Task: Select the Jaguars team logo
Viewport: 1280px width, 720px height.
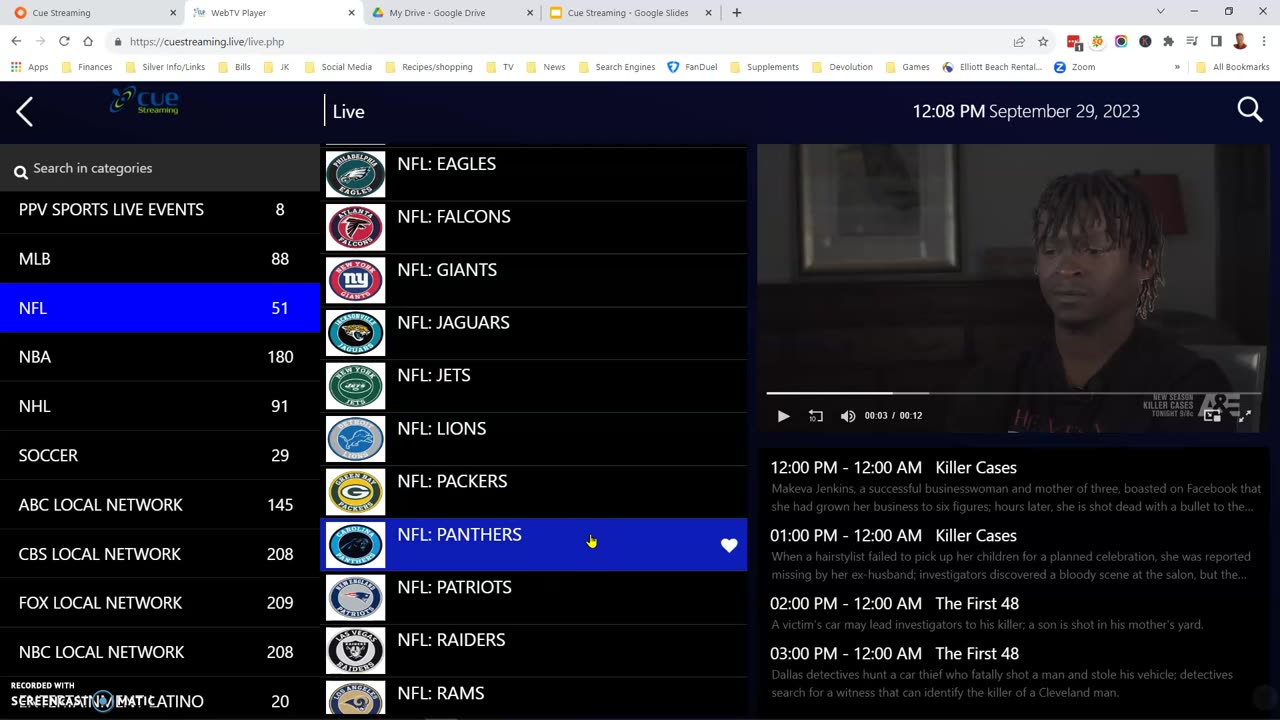Action: tap(355, 333)
